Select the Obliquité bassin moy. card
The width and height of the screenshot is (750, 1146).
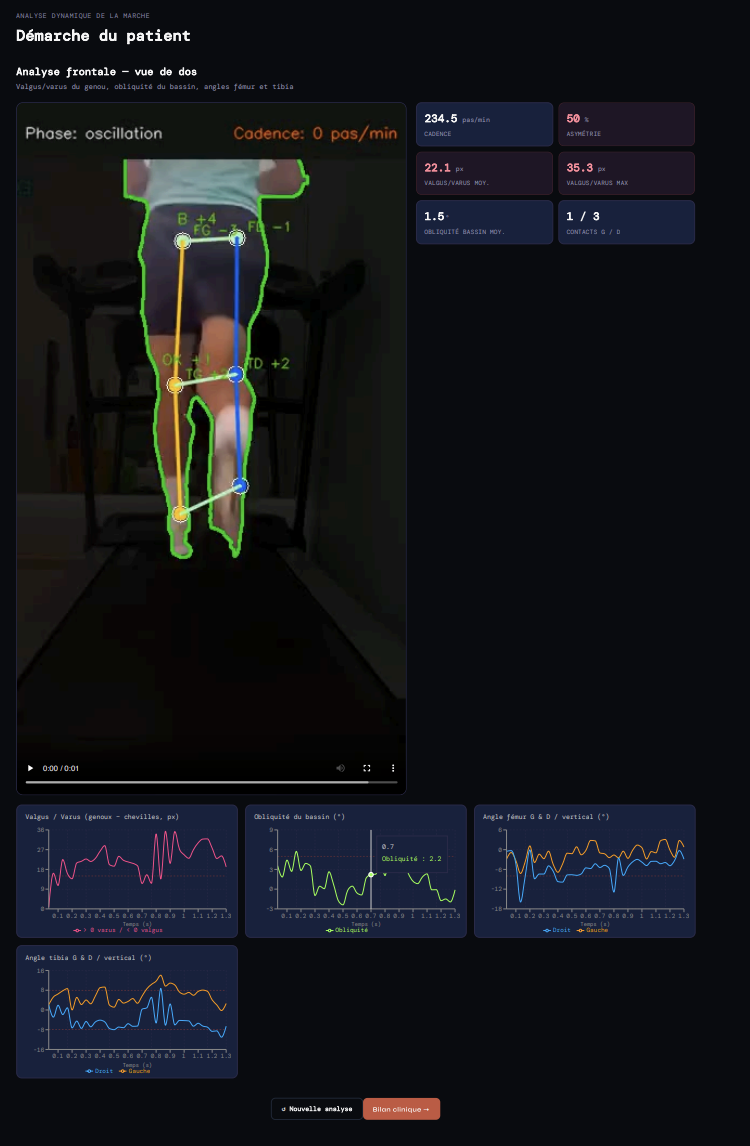[x=485, y=222]
